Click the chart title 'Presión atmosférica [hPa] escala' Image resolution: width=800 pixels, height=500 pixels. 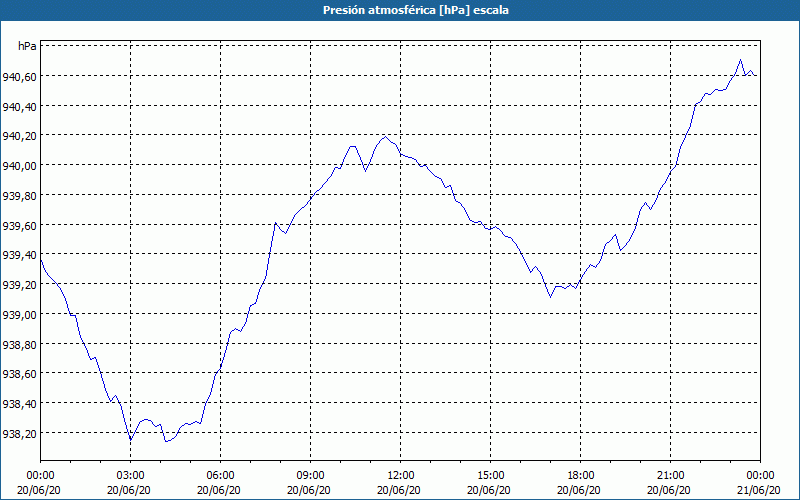(x=400, y=10)
